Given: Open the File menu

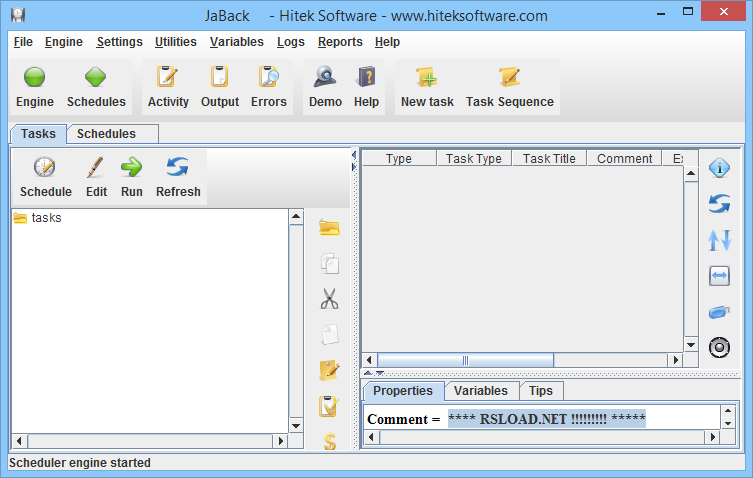Looking at the screenshot, I should pos(23,42).
